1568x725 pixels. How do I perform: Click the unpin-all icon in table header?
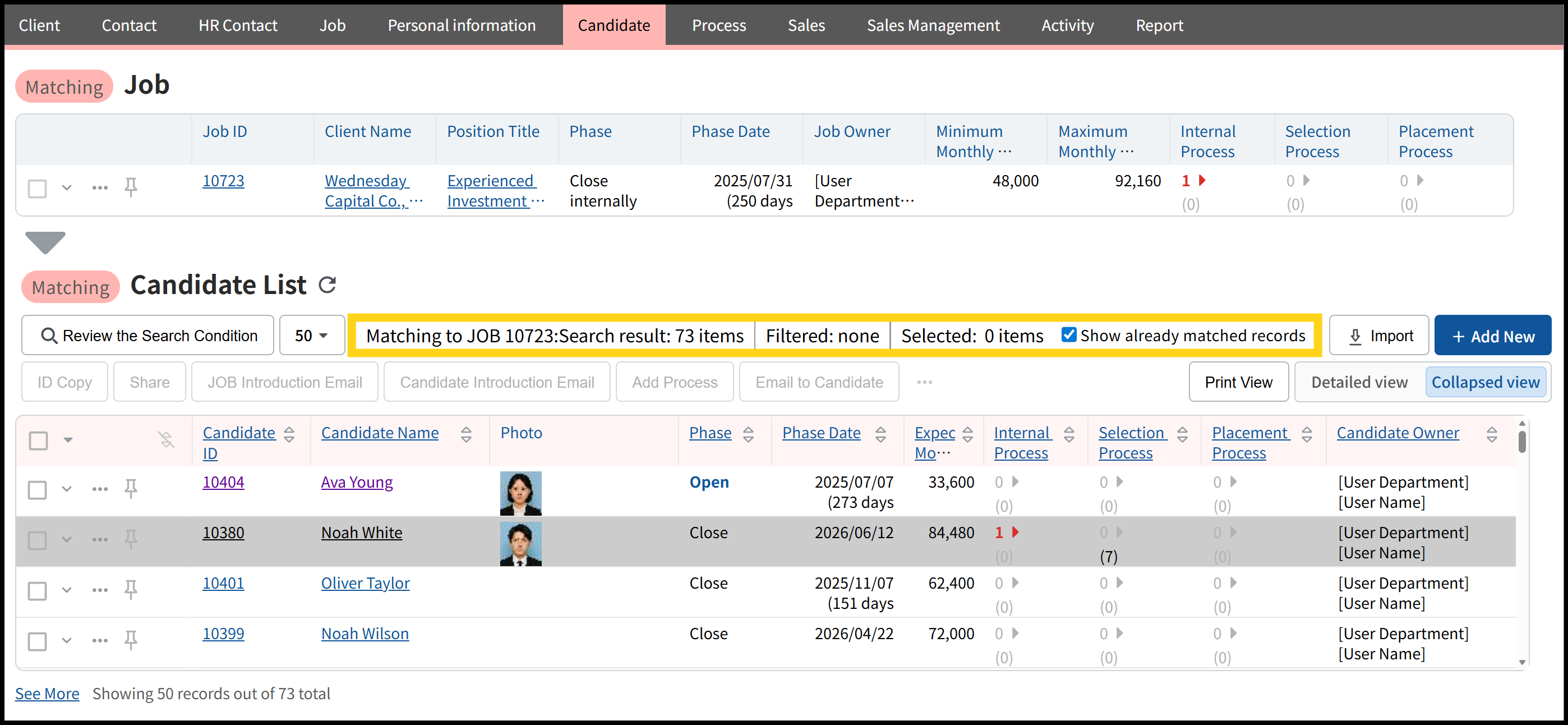tap(166, 439)
